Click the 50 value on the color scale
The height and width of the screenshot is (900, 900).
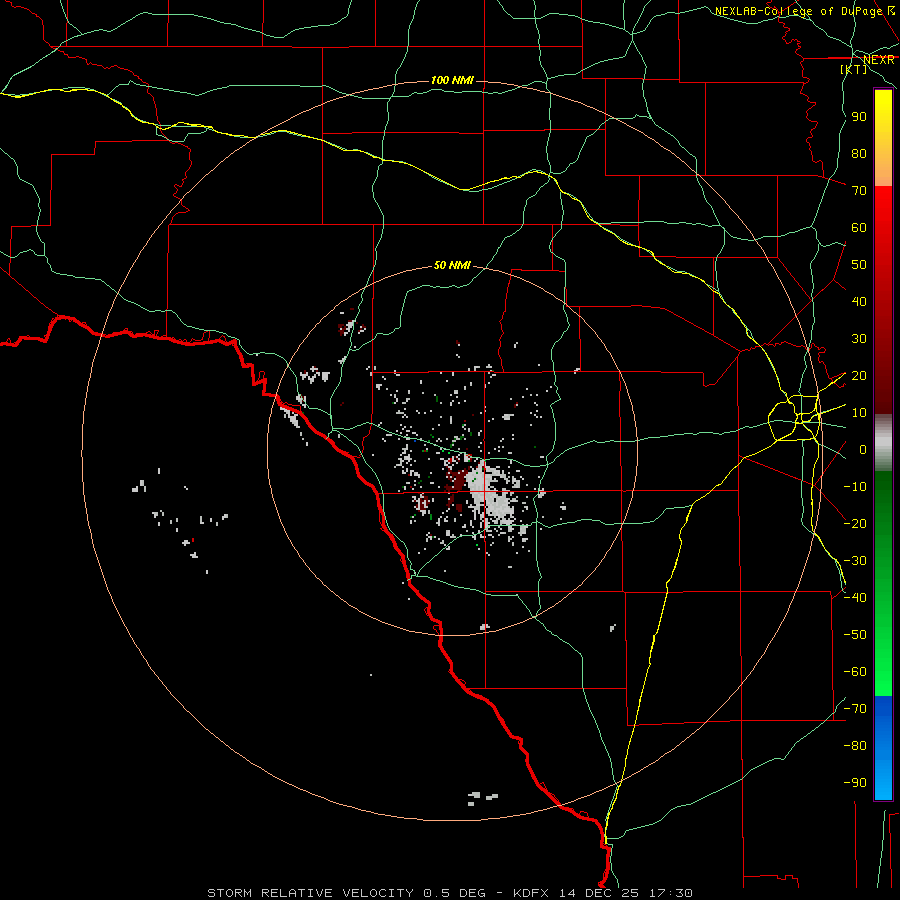(x=859, y=265)
